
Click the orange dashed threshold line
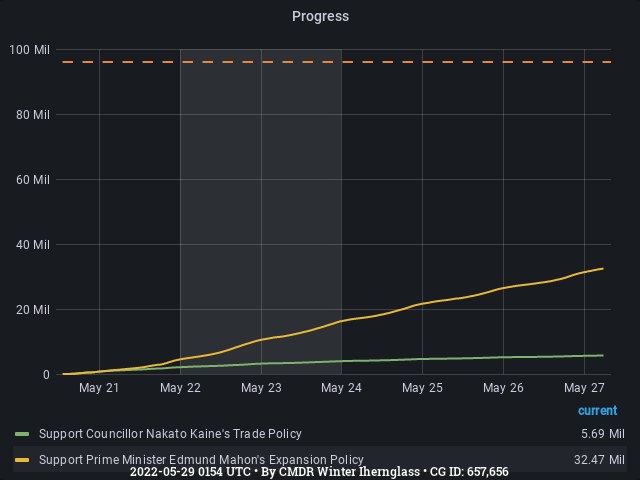coord(336,62)
